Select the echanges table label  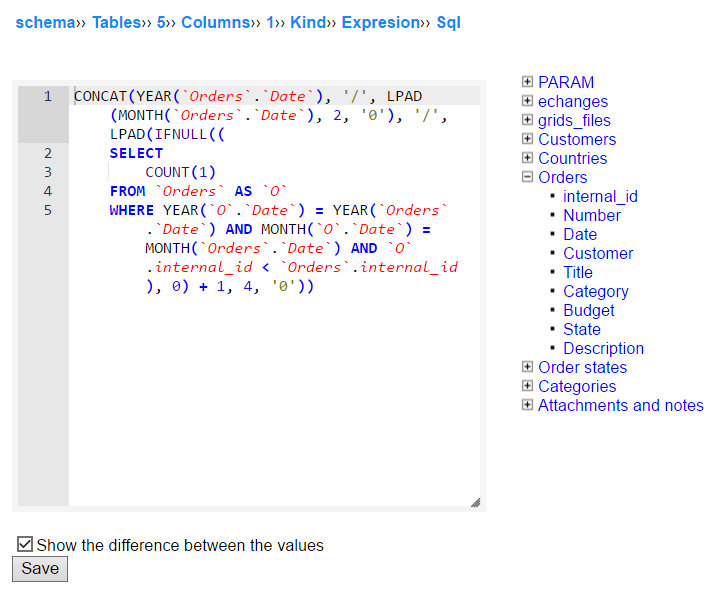point(573,101)
